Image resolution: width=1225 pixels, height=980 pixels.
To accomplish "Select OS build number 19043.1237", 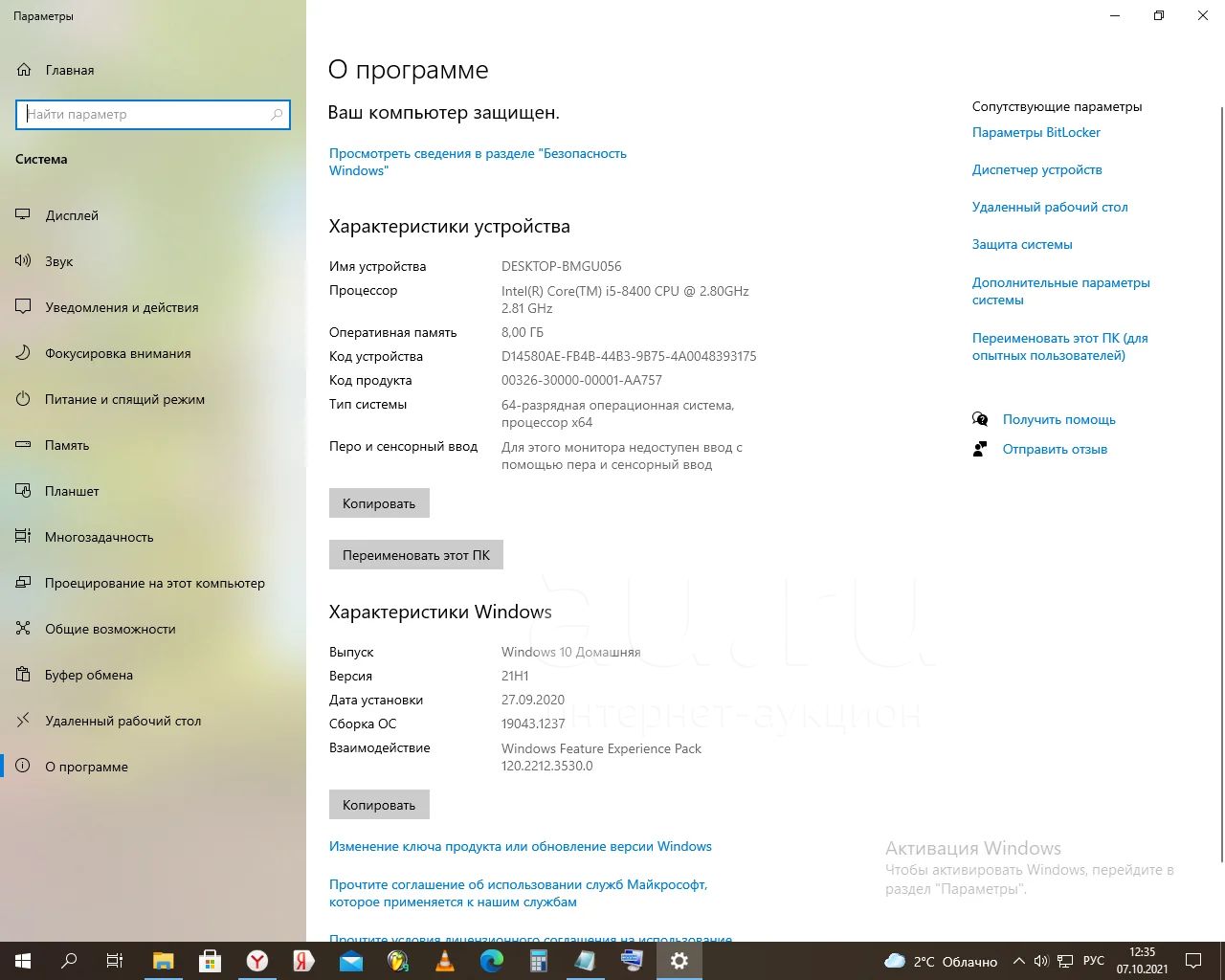I will click(533, 724).
